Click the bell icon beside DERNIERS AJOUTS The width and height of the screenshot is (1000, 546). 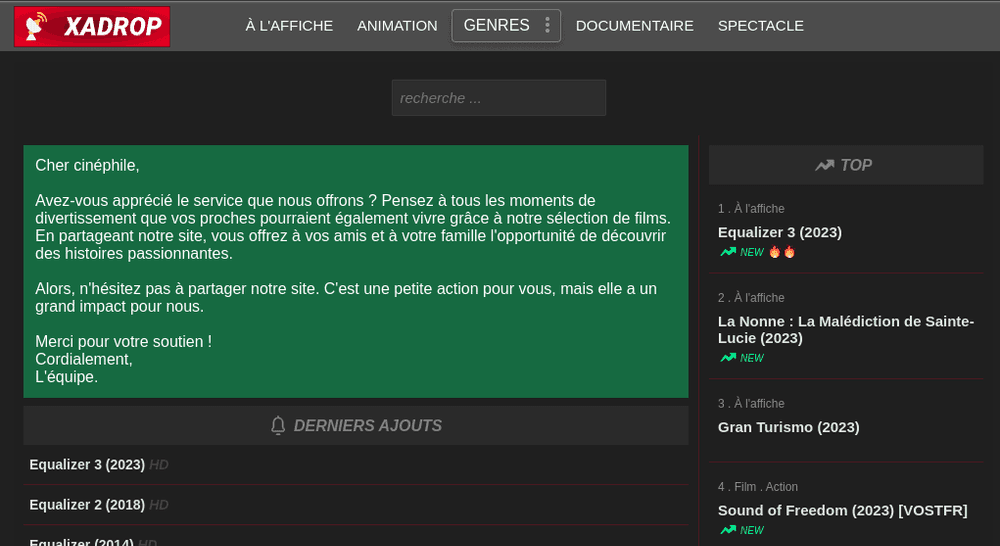pyautogui.click(x=277, y=425)
